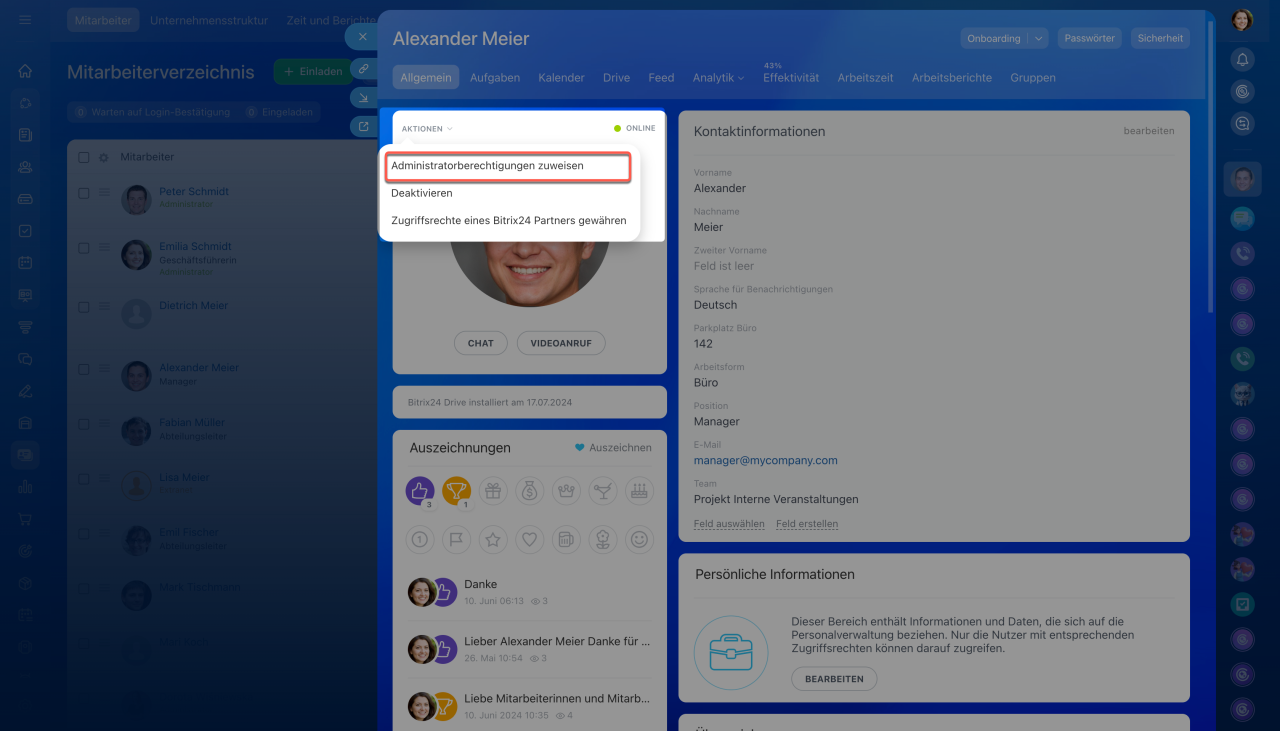Open the Feed tab
The width and height of the screenshot is (1280, 731).
tap(661, 78)
